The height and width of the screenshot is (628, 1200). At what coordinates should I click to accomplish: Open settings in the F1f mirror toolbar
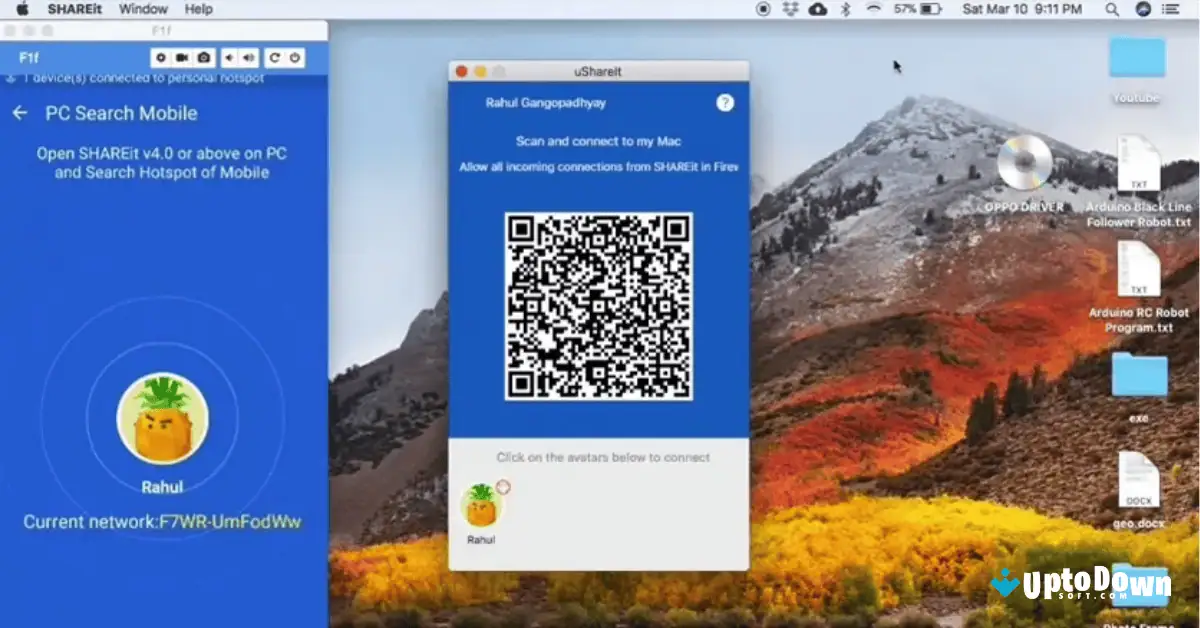(x=161, y=57)
